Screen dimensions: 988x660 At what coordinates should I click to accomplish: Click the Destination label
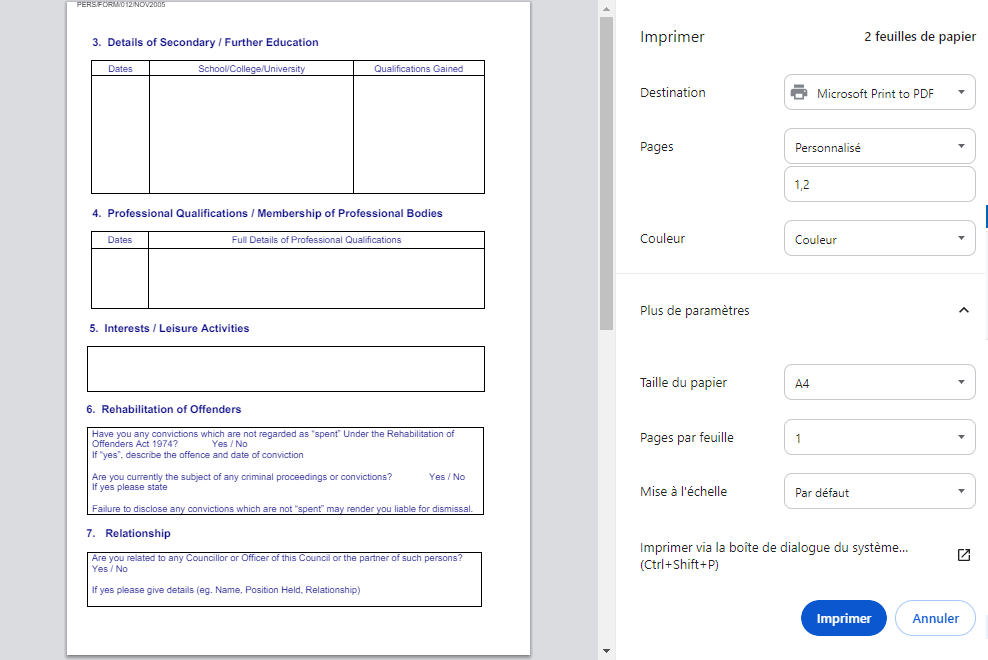point(672,93)
